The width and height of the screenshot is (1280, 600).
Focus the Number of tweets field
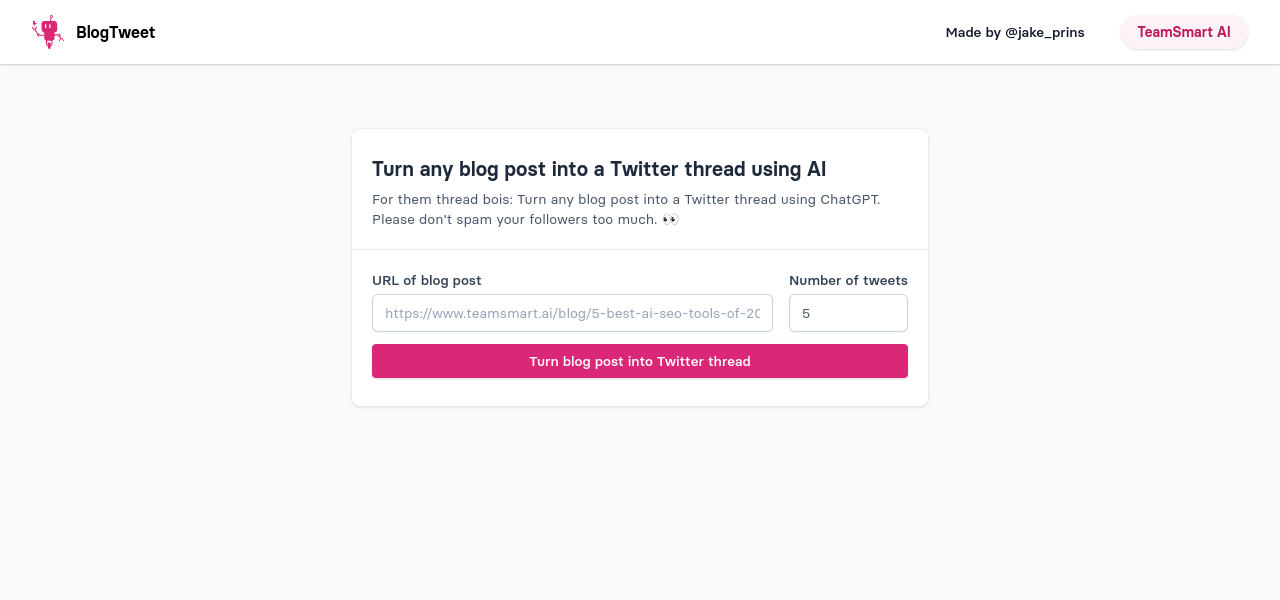coord(848,313)
